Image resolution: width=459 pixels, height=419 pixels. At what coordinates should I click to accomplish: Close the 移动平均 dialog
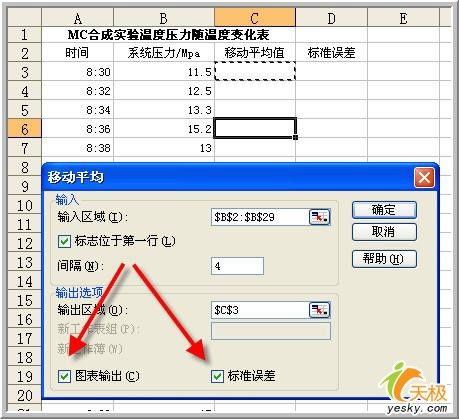[424, 178]
